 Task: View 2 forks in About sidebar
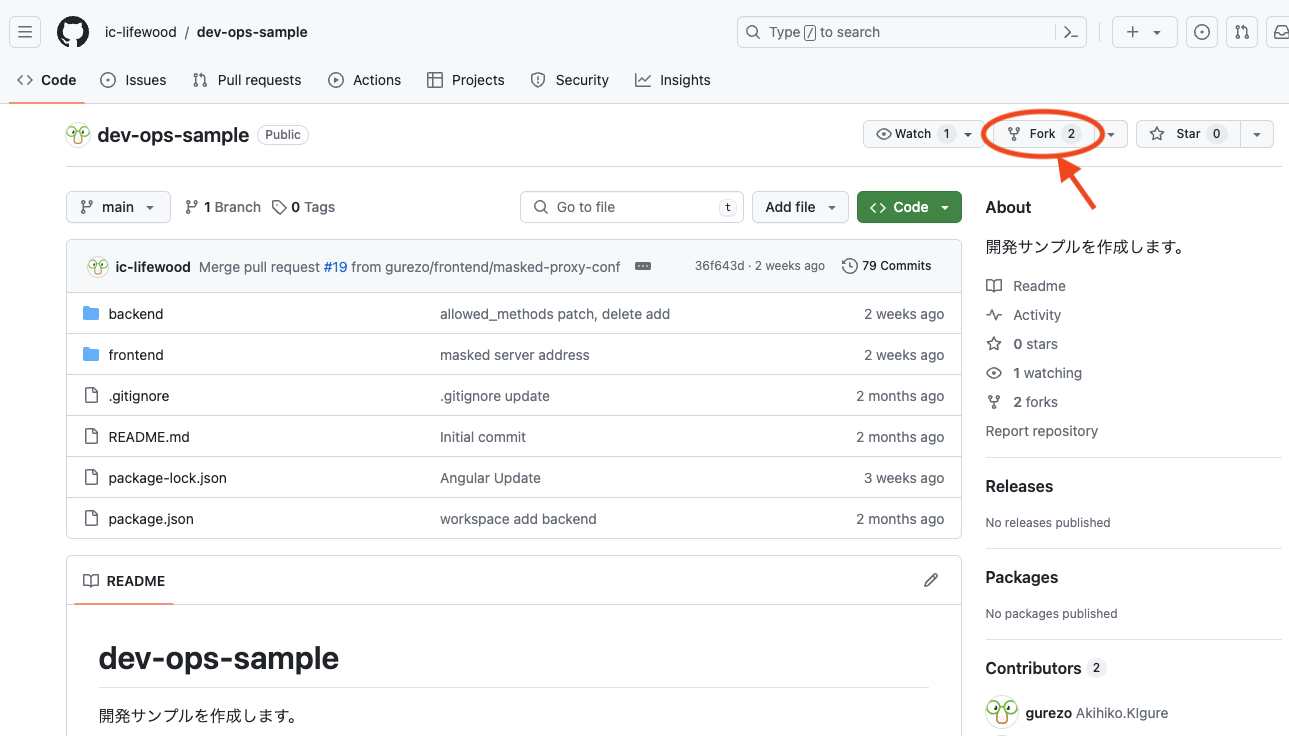pyautogui.click(x=1022, y=402)
